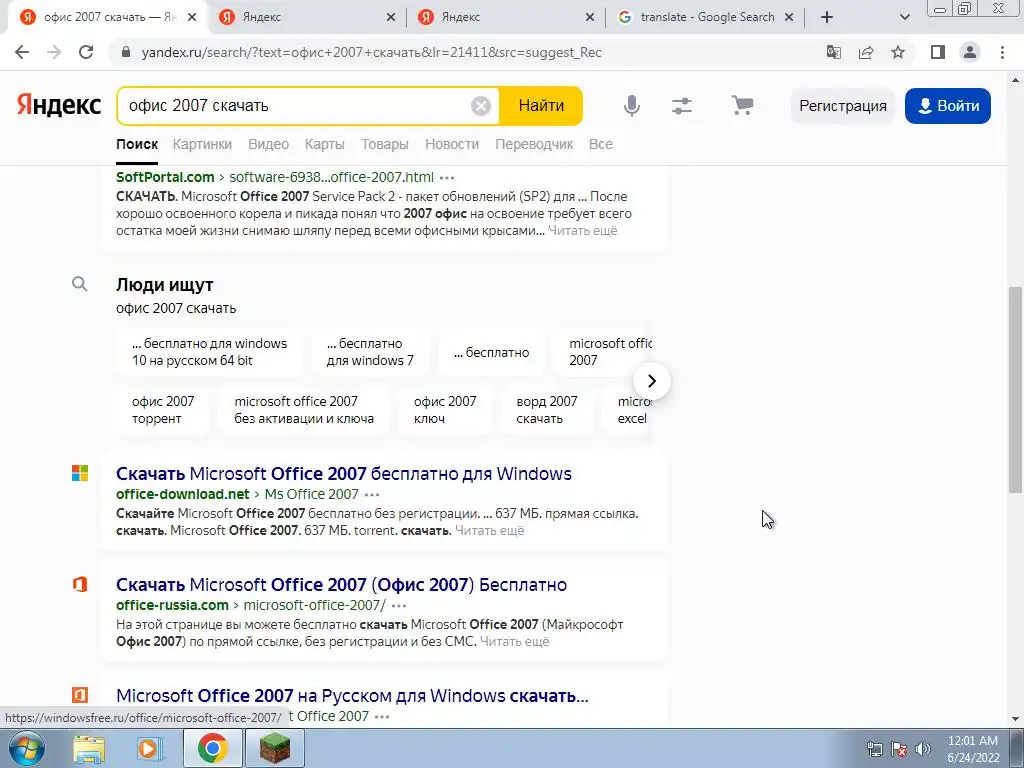Viewport: 1024px width, 768px height.
Task: Open the Все services tab
Action: (x=601, y=144)
